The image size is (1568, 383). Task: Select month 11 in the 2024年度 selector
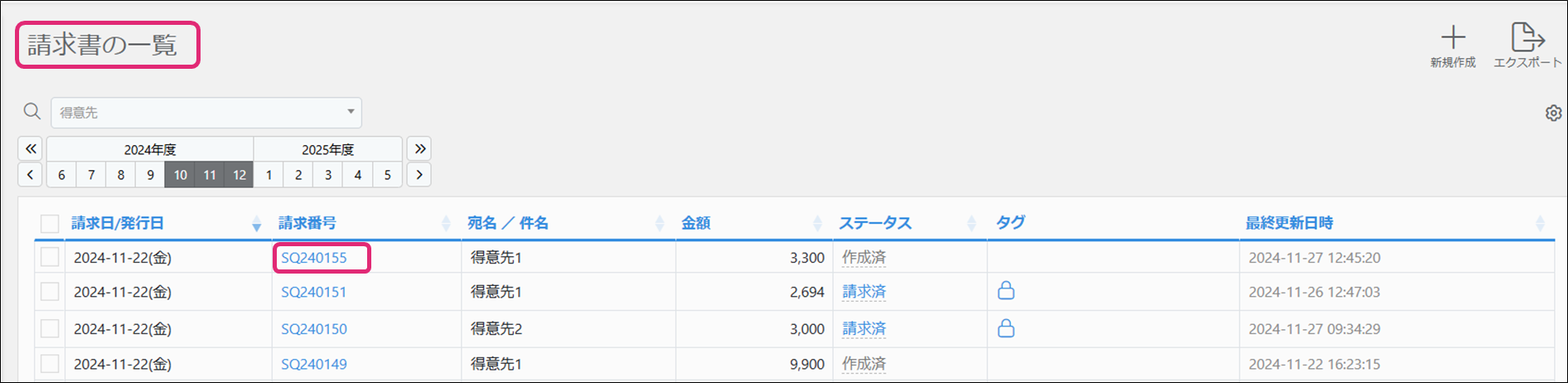(x=210, y=175)
